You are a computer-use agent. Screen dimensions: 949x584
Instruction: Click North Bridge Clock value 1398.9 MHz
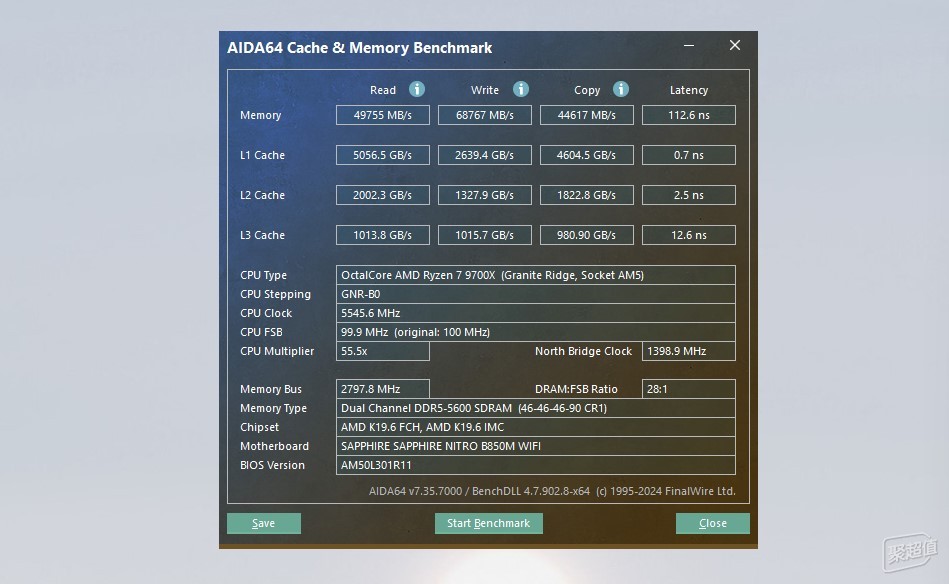[x=689, y=351]
